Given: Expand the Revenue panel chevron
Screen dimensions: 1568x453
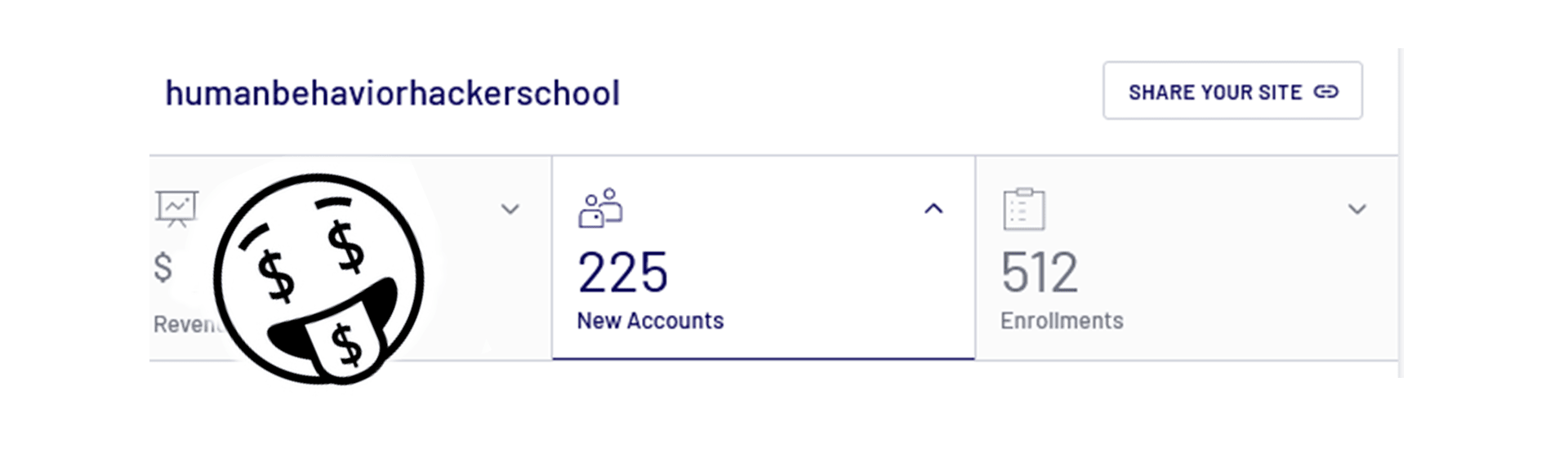Looking at the screenshot, I should point(510,209).
